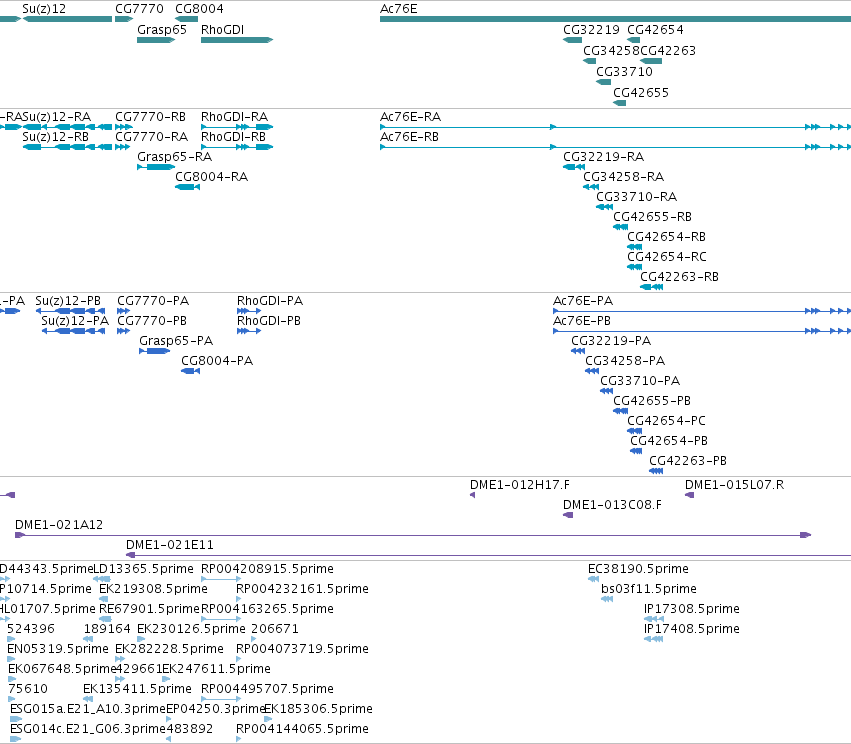Open the Grasp65-PA protein label
The height and width of the screenshot is (744, 851).
pyautogui.click(x=176, y=341)
